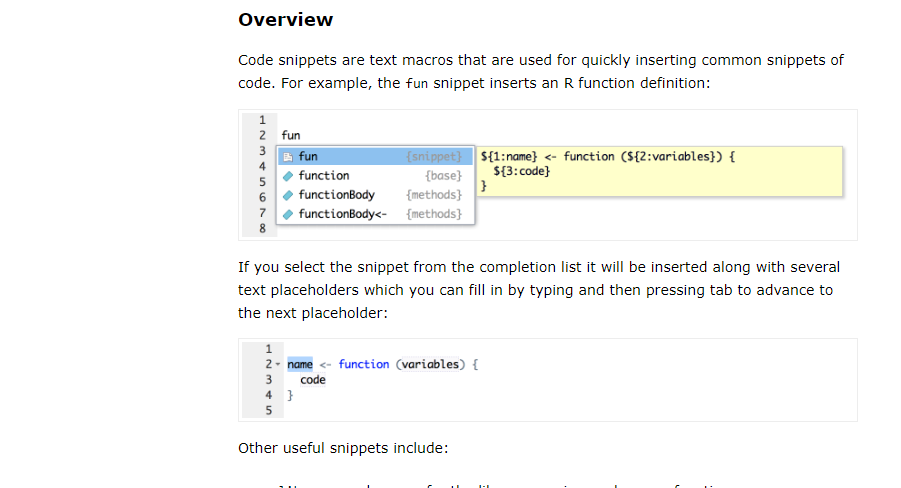The height and width of the screenshot is (488, 901).
Task: Click the inline fun code word in paragraph
Action: [x=417, y=84]
